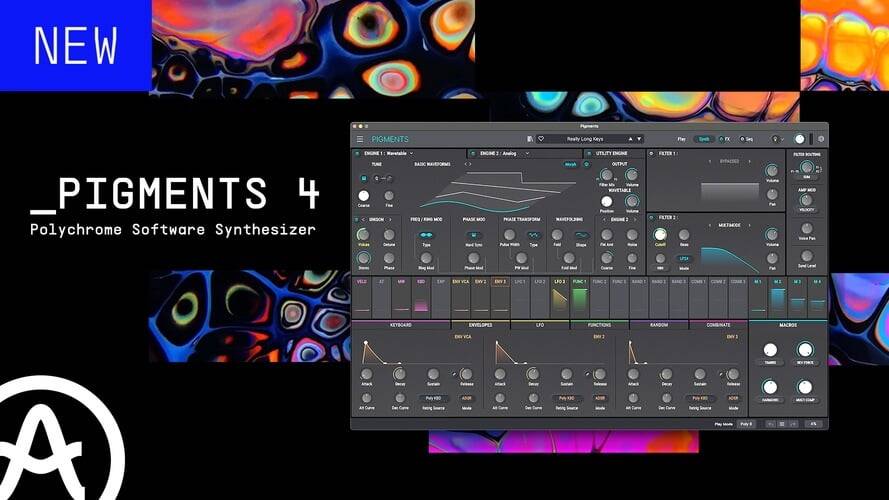
Task: Switch to the Keyboard tab
Action: [x=401, y=325]
